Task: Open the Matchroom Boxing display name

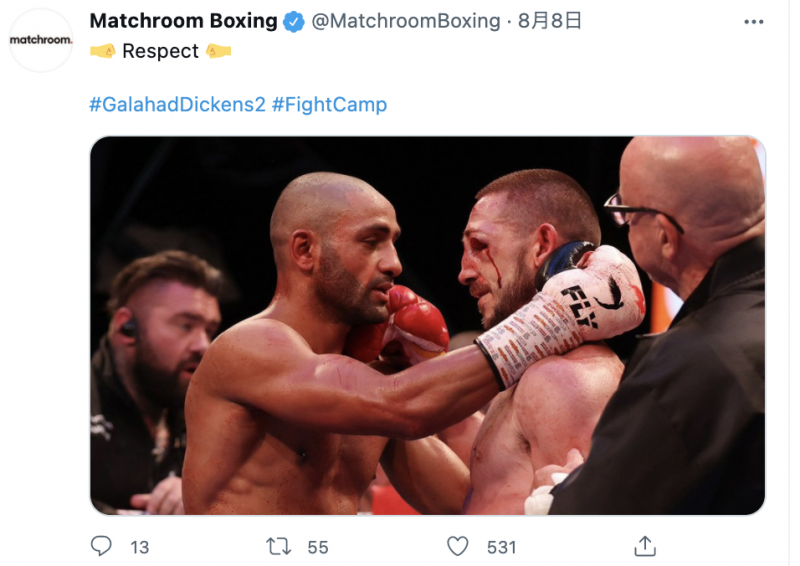Action: coord(184,21)
